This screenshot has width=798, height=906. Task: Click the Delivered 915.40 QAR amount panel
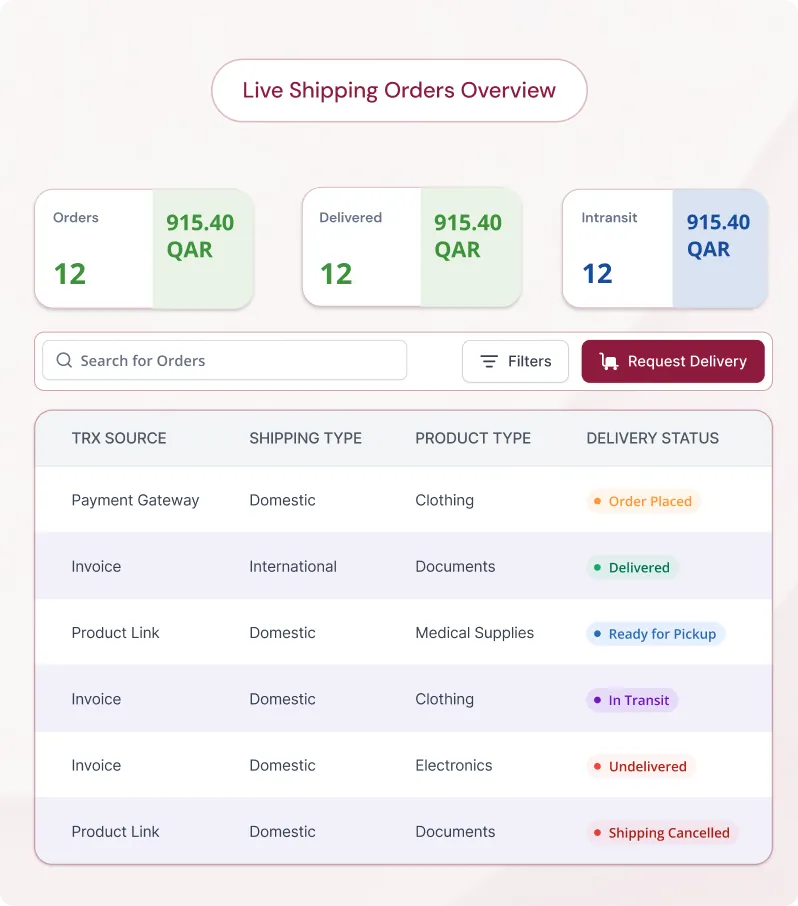(x=471, y=247)
